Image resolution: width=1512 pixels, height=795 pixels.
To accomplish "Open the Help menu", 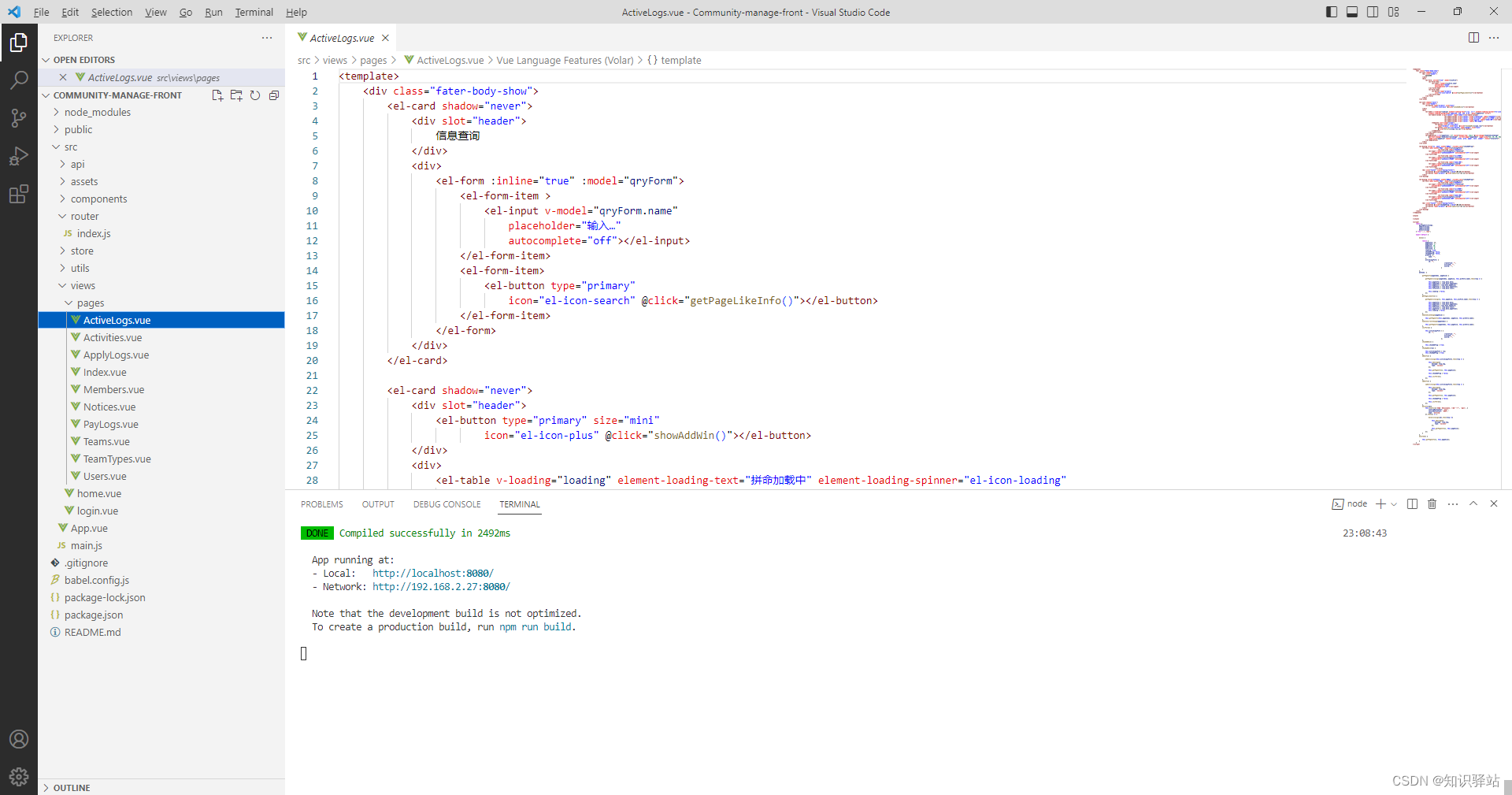I will pos(296,12).
